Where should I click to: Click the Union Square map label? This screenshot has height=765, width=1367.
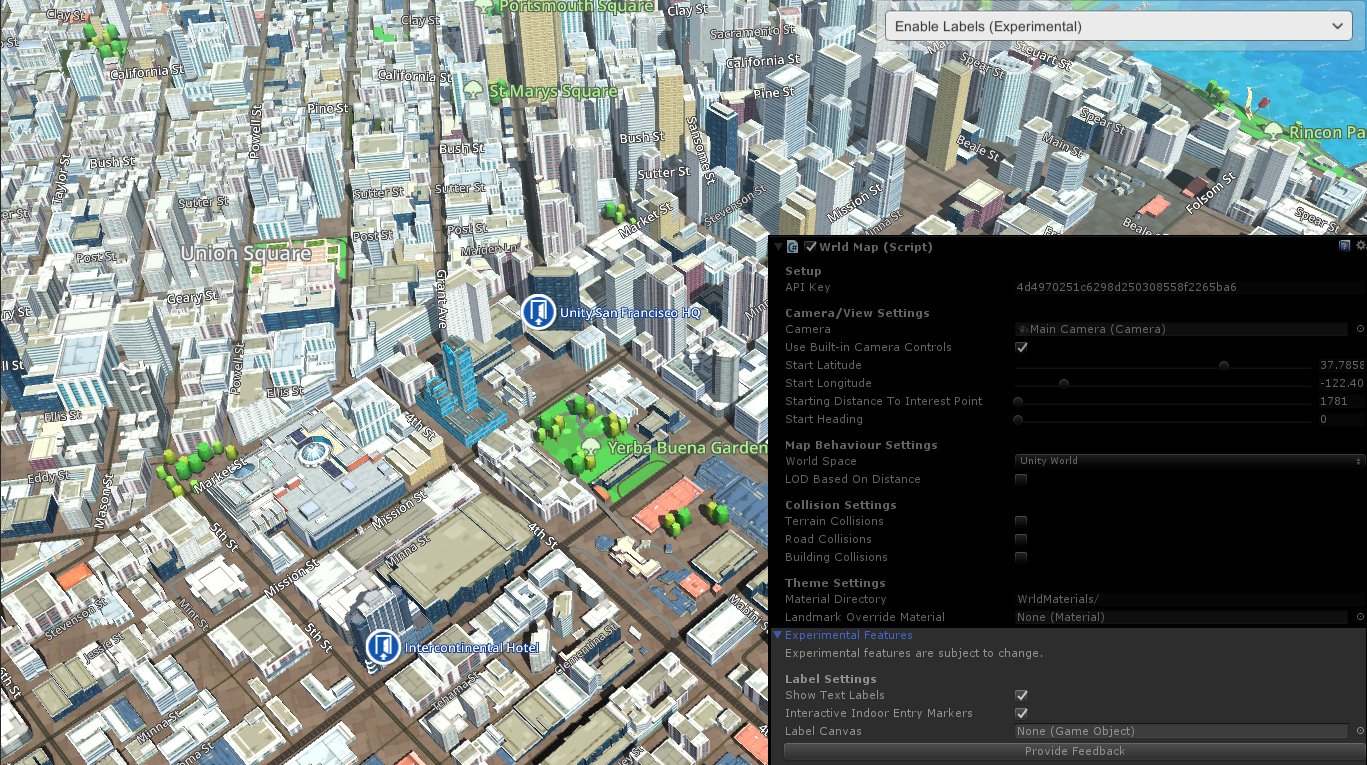246,253
